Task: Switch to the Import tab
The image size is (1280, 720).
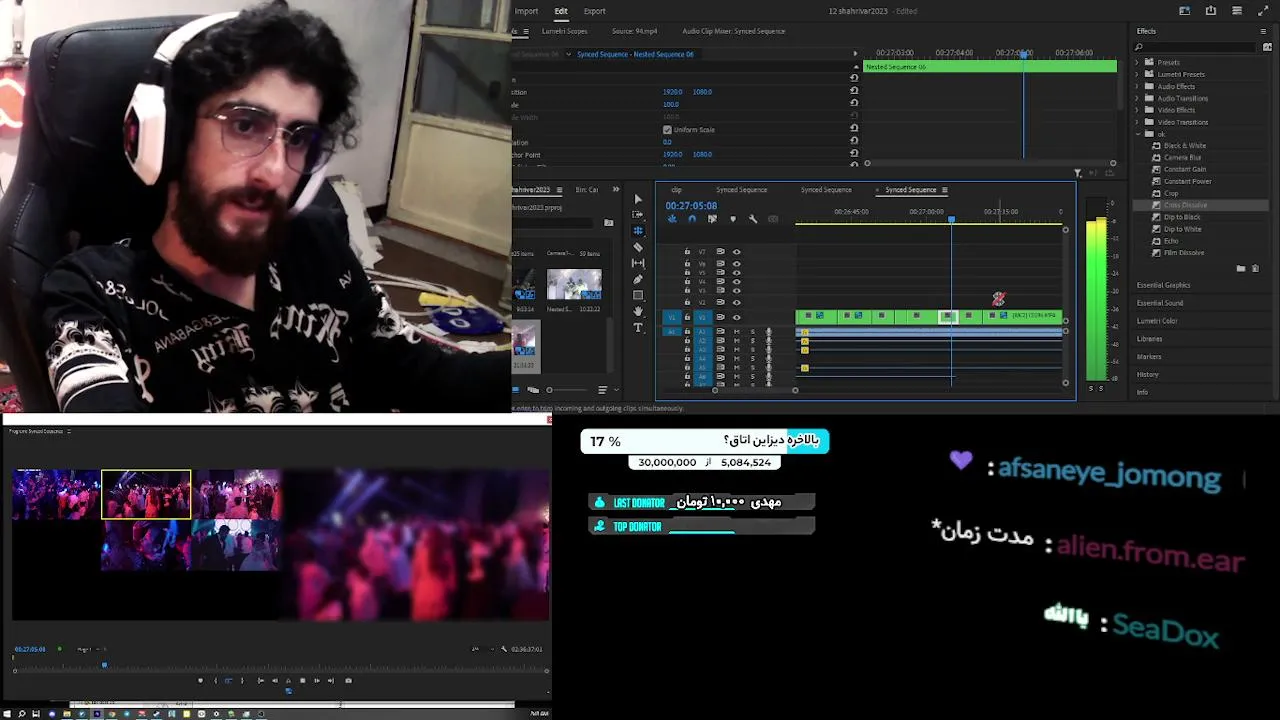Action: coord(526,11)
